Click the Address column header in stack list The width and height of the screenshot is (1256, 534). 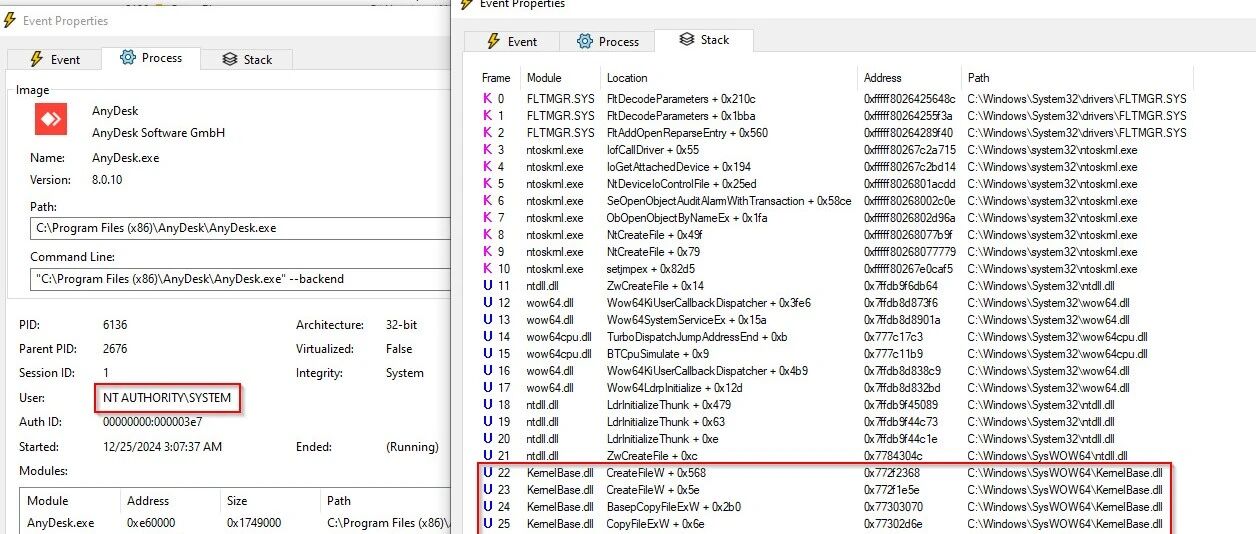[882, 77]
